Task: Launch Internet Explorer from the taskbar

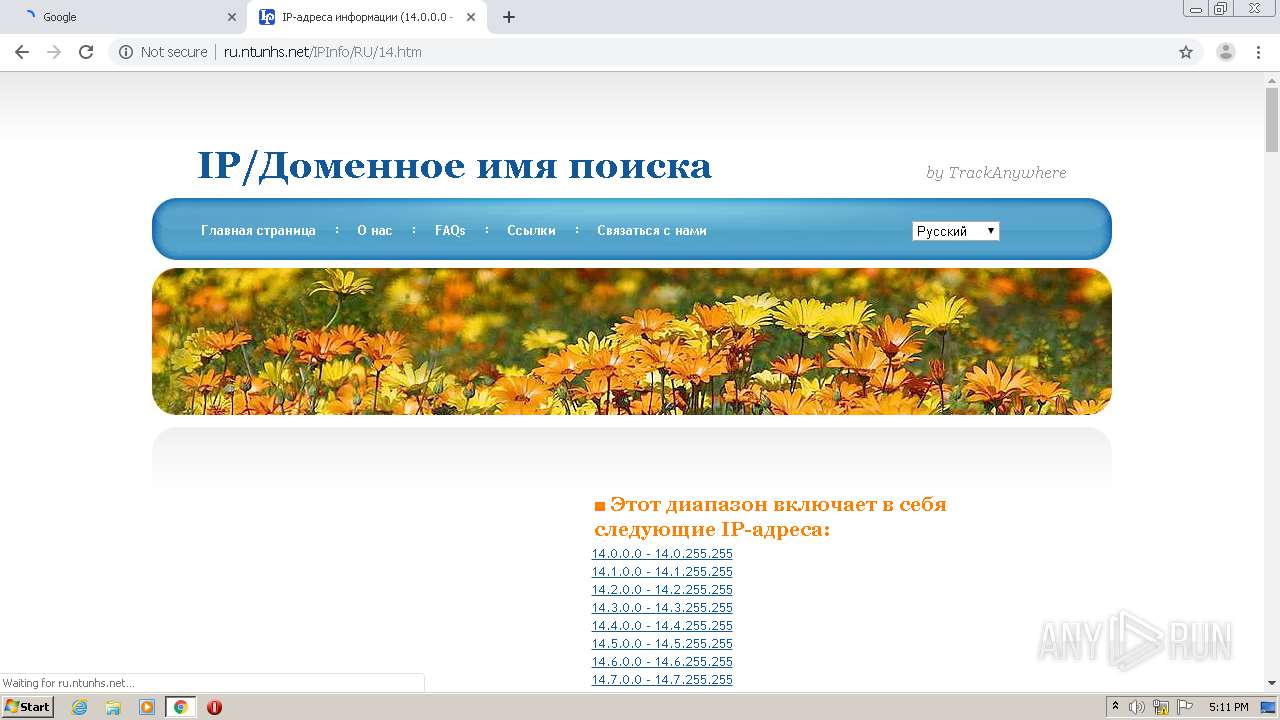Action: [80, 707]
